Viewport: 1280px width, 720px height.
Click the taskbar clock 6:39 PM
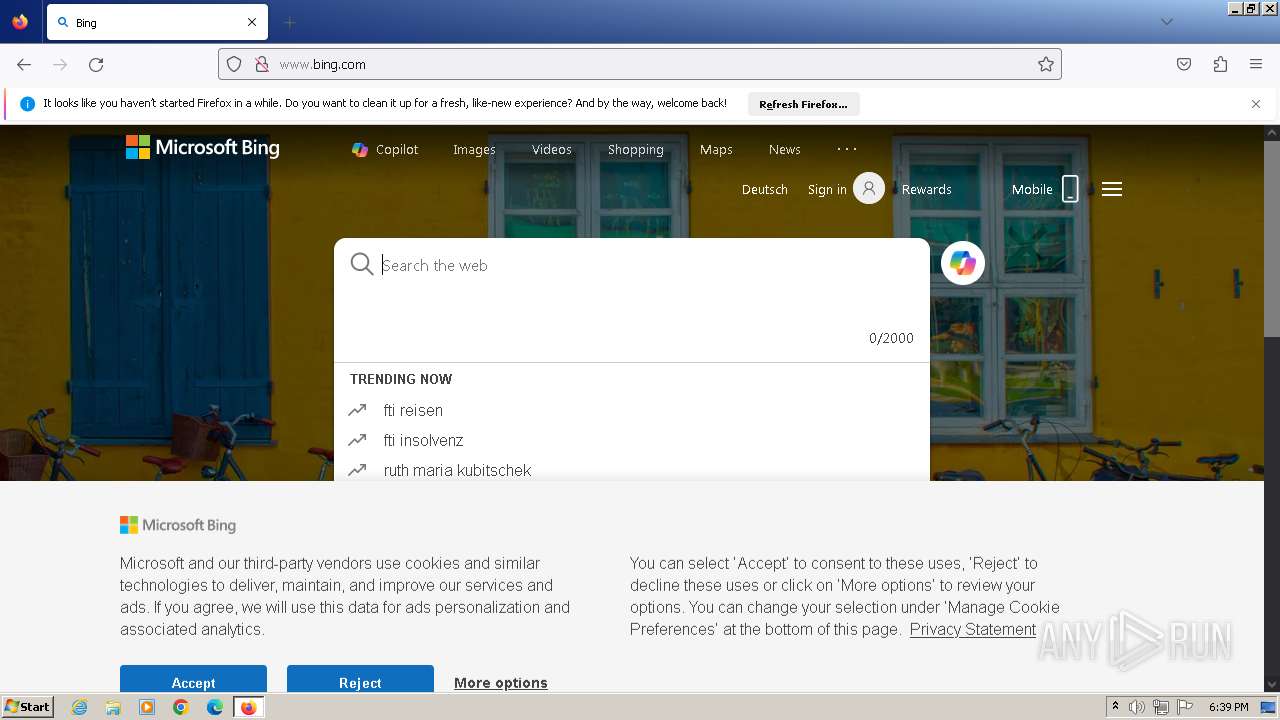click(x=1228, y=707)
